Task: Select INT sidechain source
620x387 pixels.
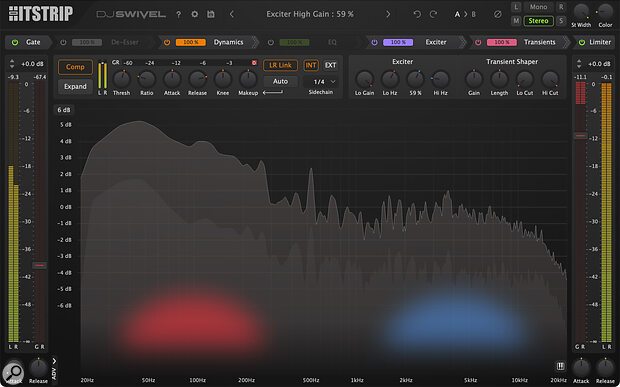Action: tap(311, 65)
